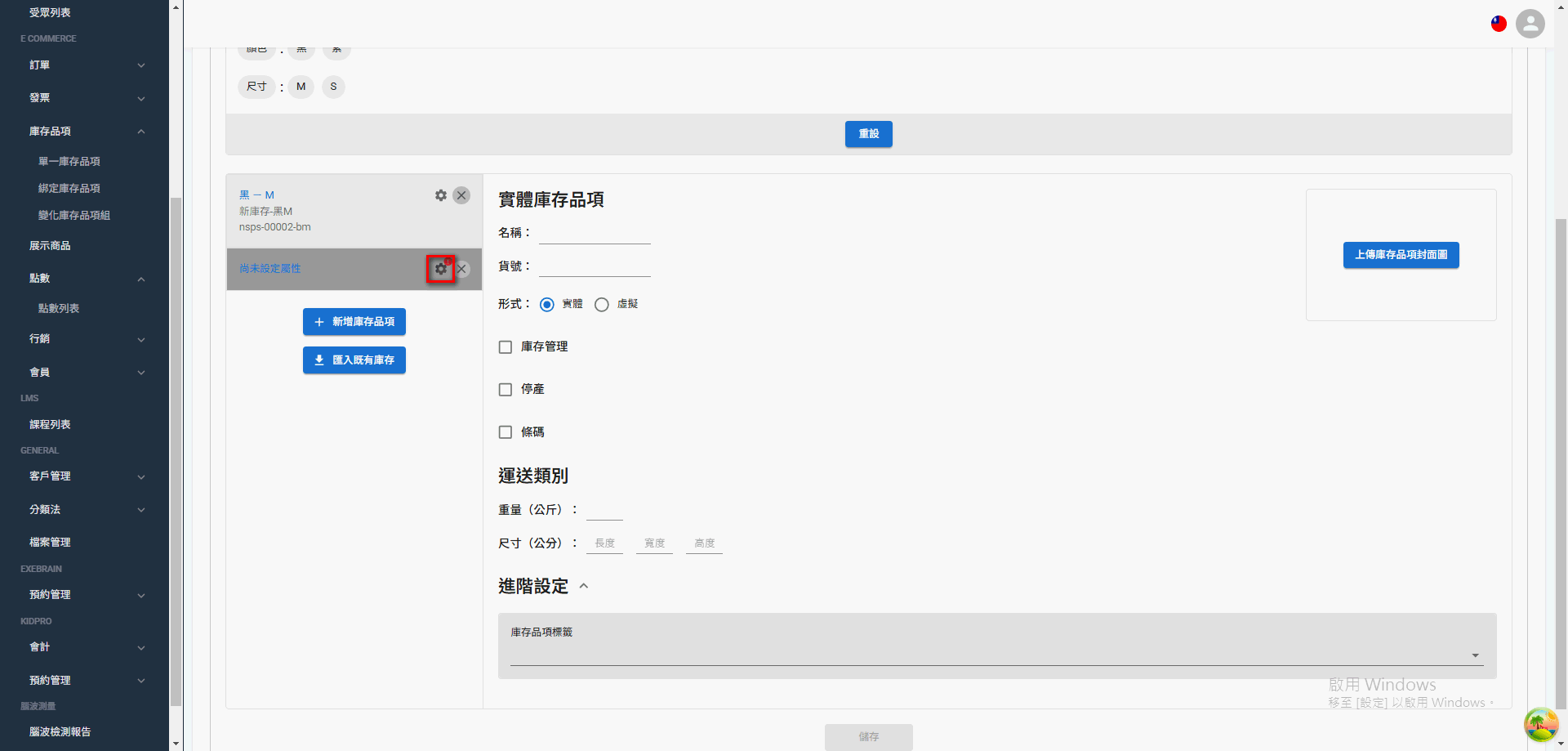Focus the 貨號 input field

595,266
